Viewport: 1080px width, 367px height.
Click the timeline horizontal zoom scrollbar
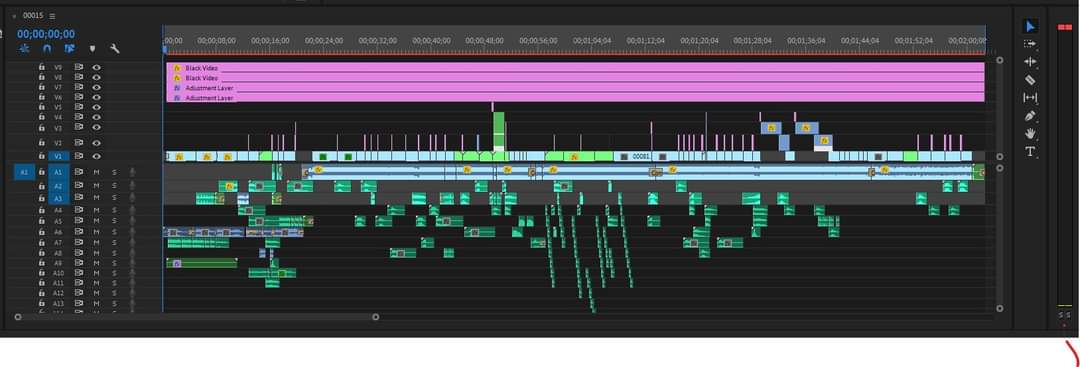click(x=196, y=317)
